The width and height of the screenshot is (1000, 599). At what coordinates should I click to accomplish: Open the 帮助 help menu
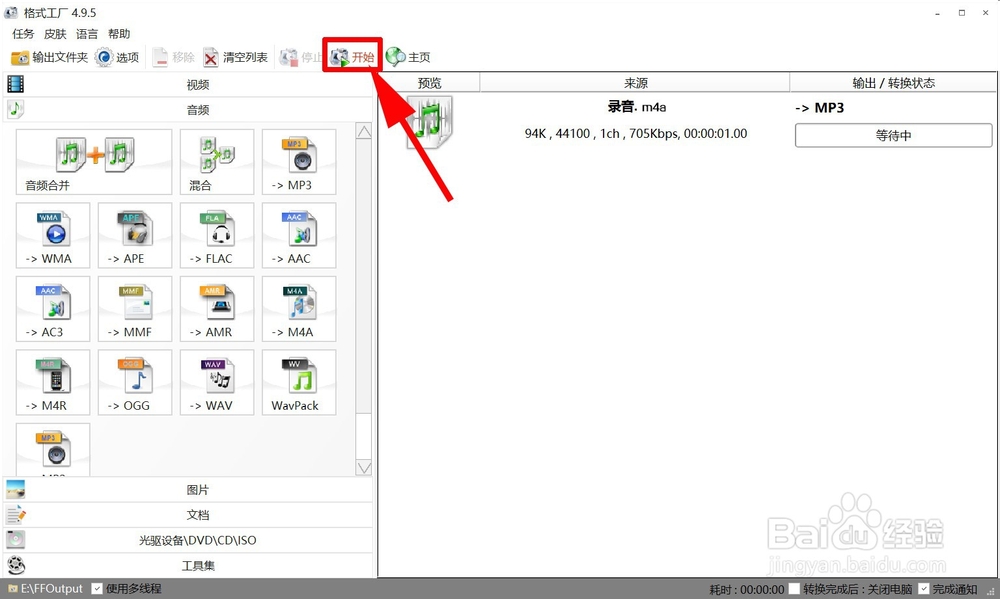pos(119,34)
